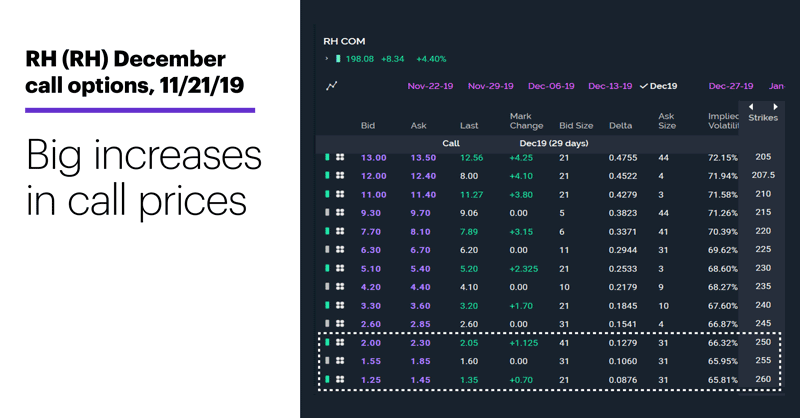The height and width of the screenshot is (418, 800).
Task: Show fewer strikes with left arrow
Action: (751, 107)
